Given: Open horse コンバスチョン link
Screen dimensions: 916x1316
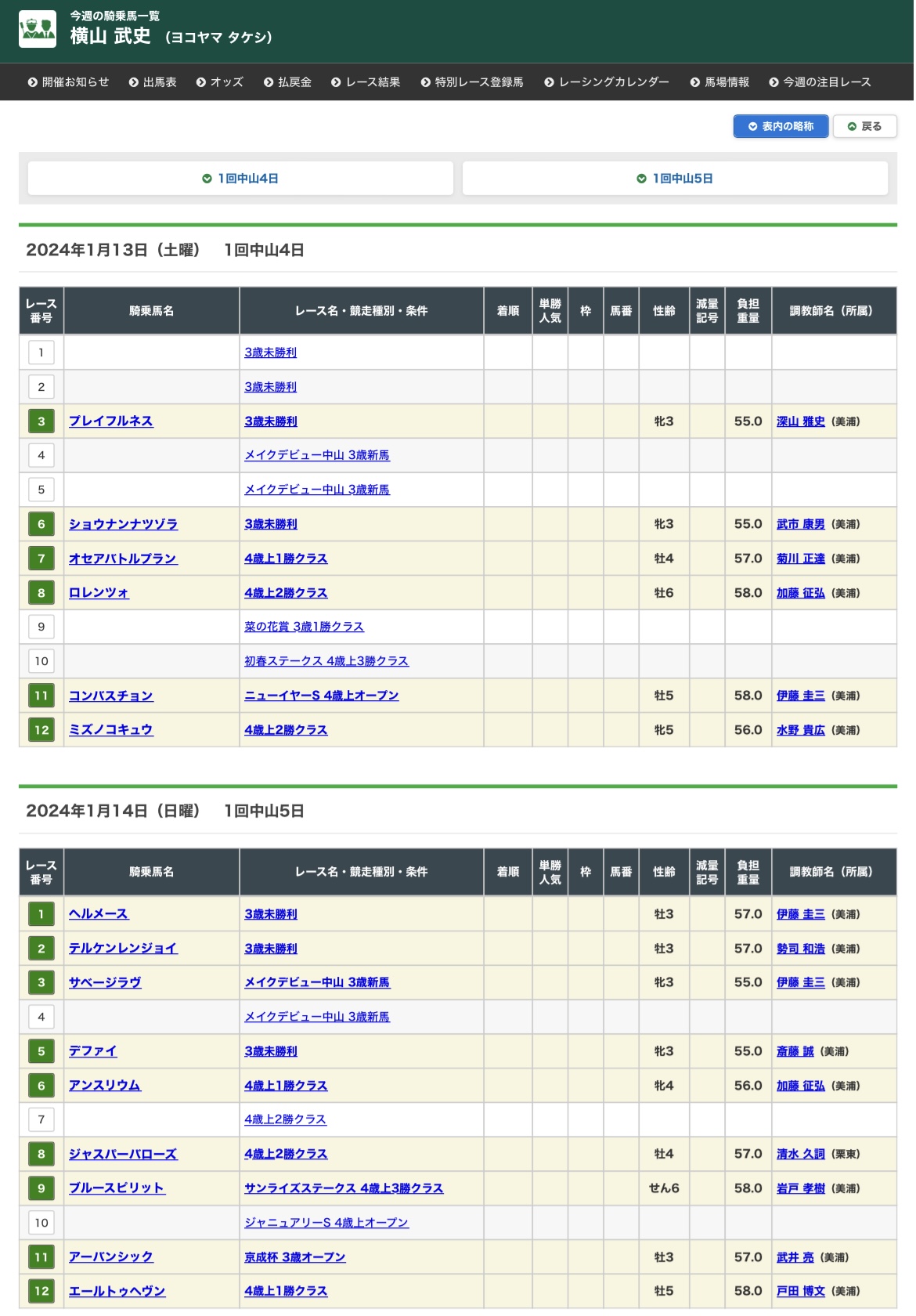Looking at the screenshot, I should pos(111,696).
